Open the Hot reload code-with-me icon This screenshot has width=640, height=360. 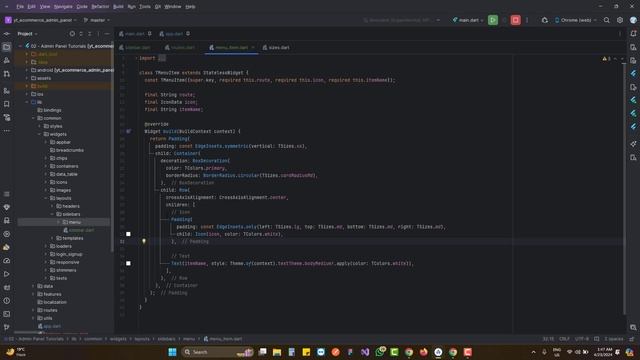point(544,20)
